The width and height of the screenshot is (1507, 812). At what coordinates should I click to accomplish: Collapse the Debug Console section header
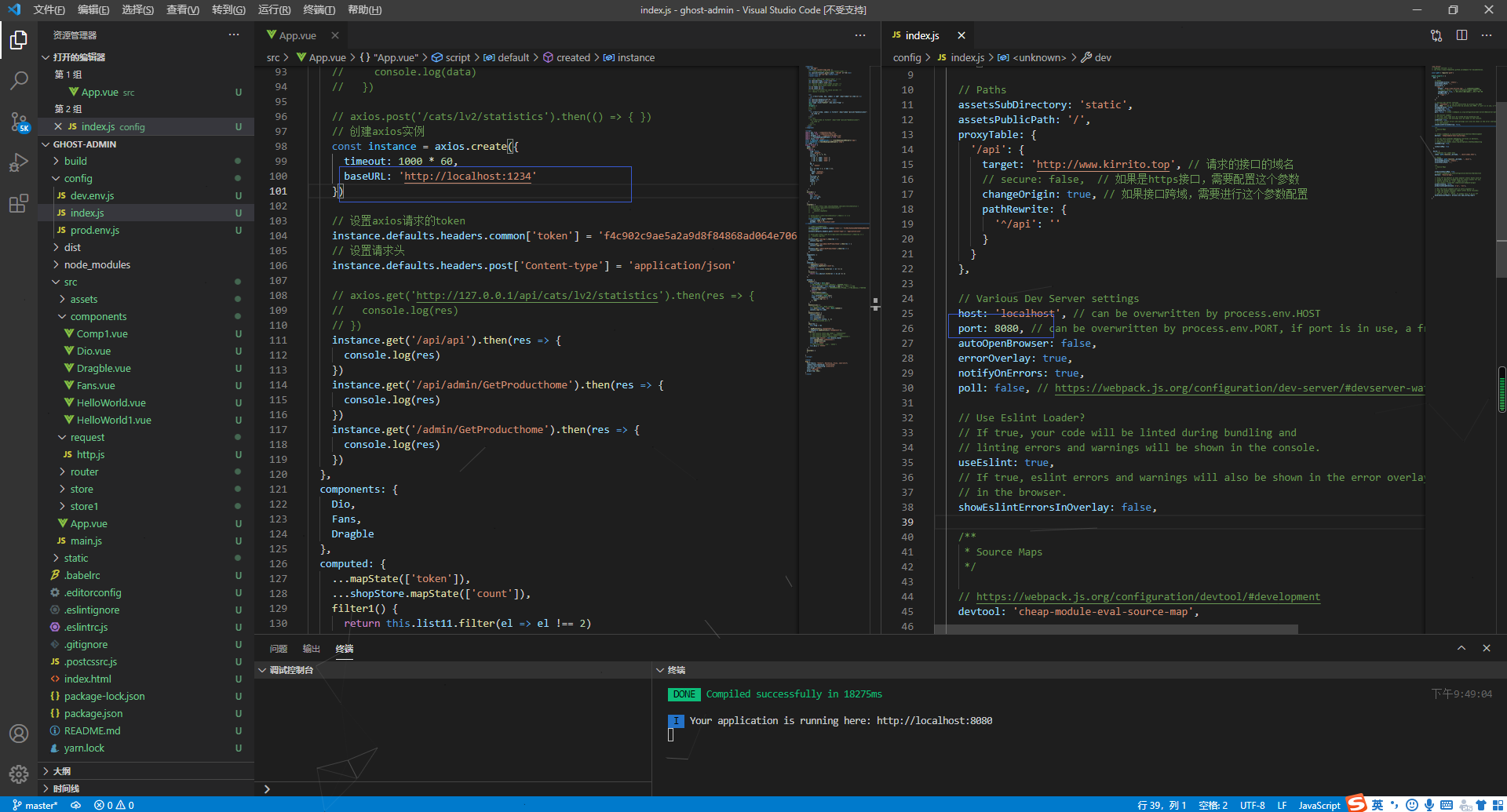(x=453, y=670)
